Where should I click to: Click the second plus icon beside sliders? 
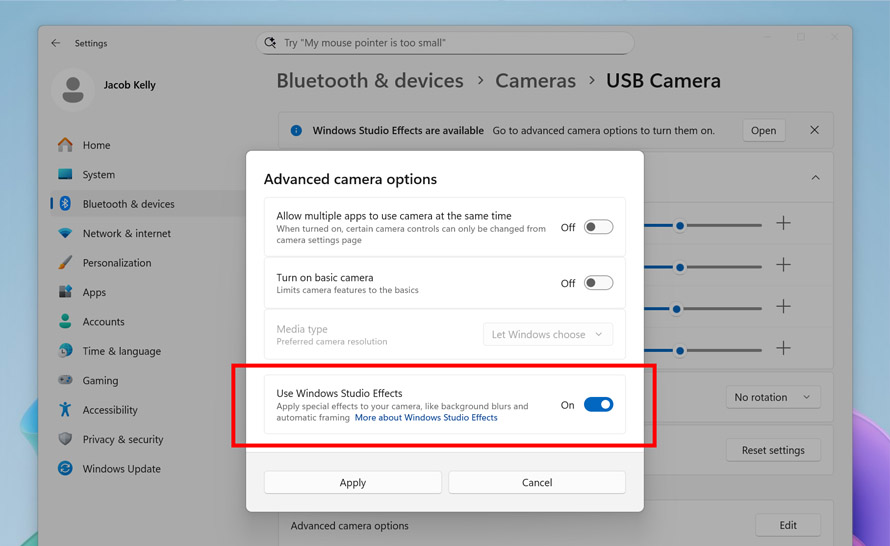tap(783, 264)
